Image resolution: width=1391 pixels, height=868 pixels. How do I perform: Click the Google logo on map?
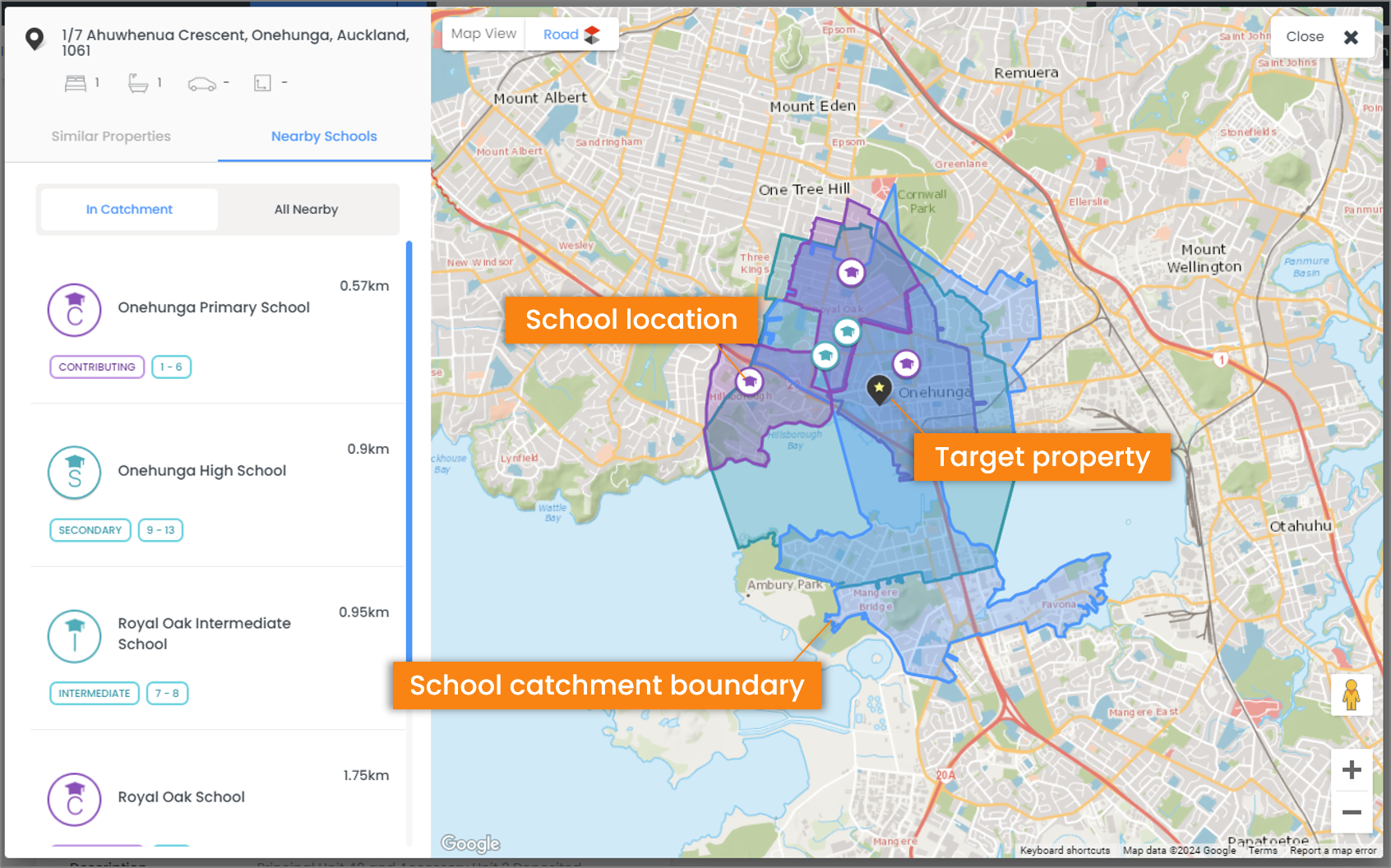click(x=470, y=843)
